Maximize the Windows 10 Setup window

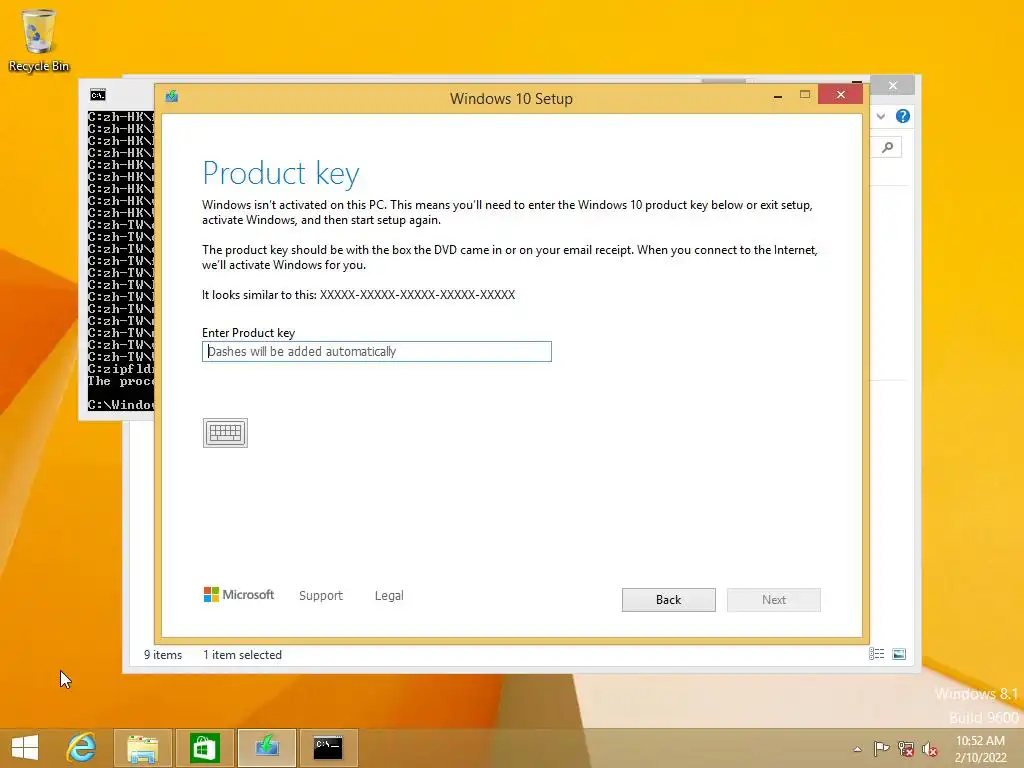tap(805, 95)
